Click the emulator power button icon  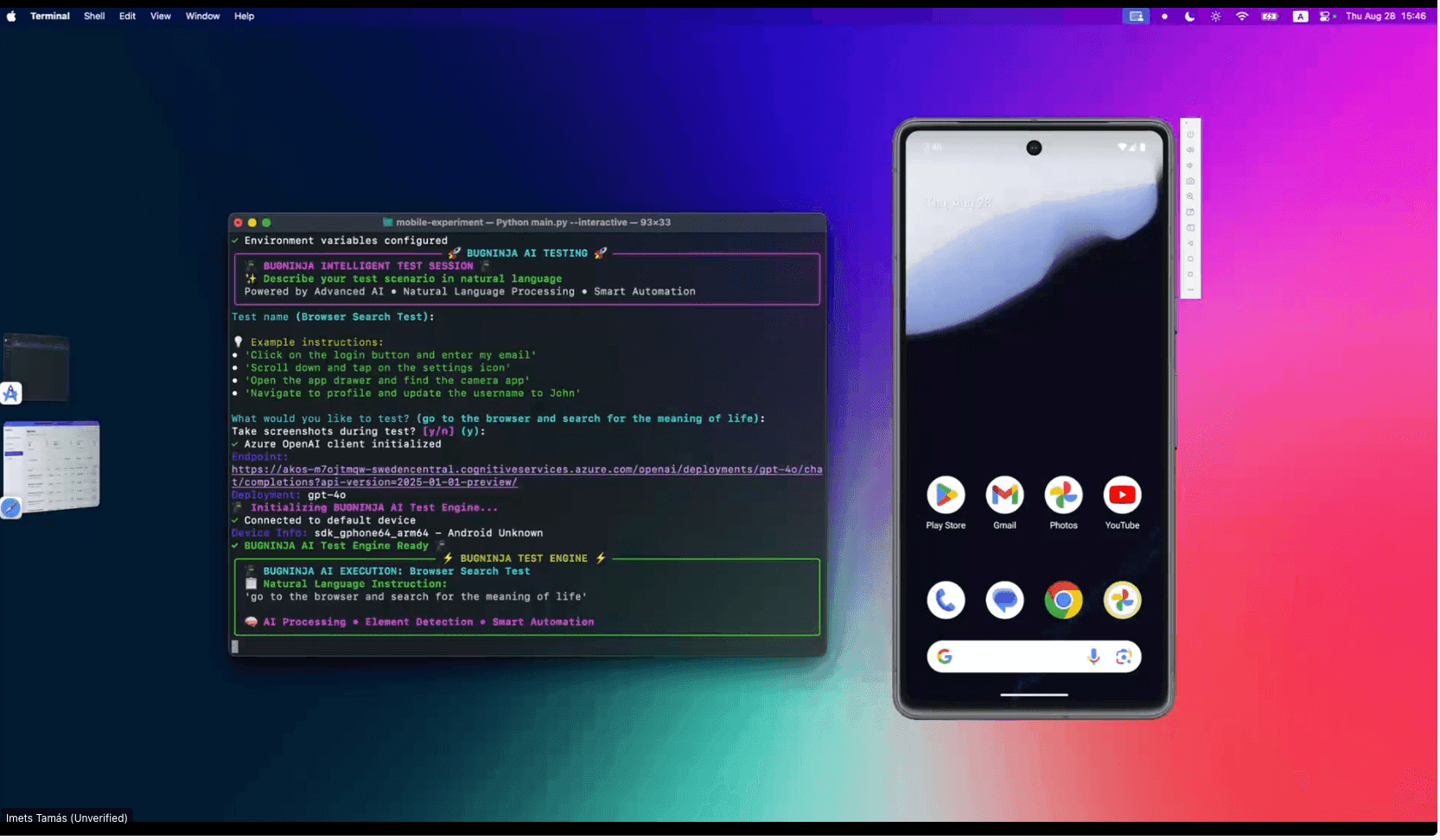pos(1192,135)
